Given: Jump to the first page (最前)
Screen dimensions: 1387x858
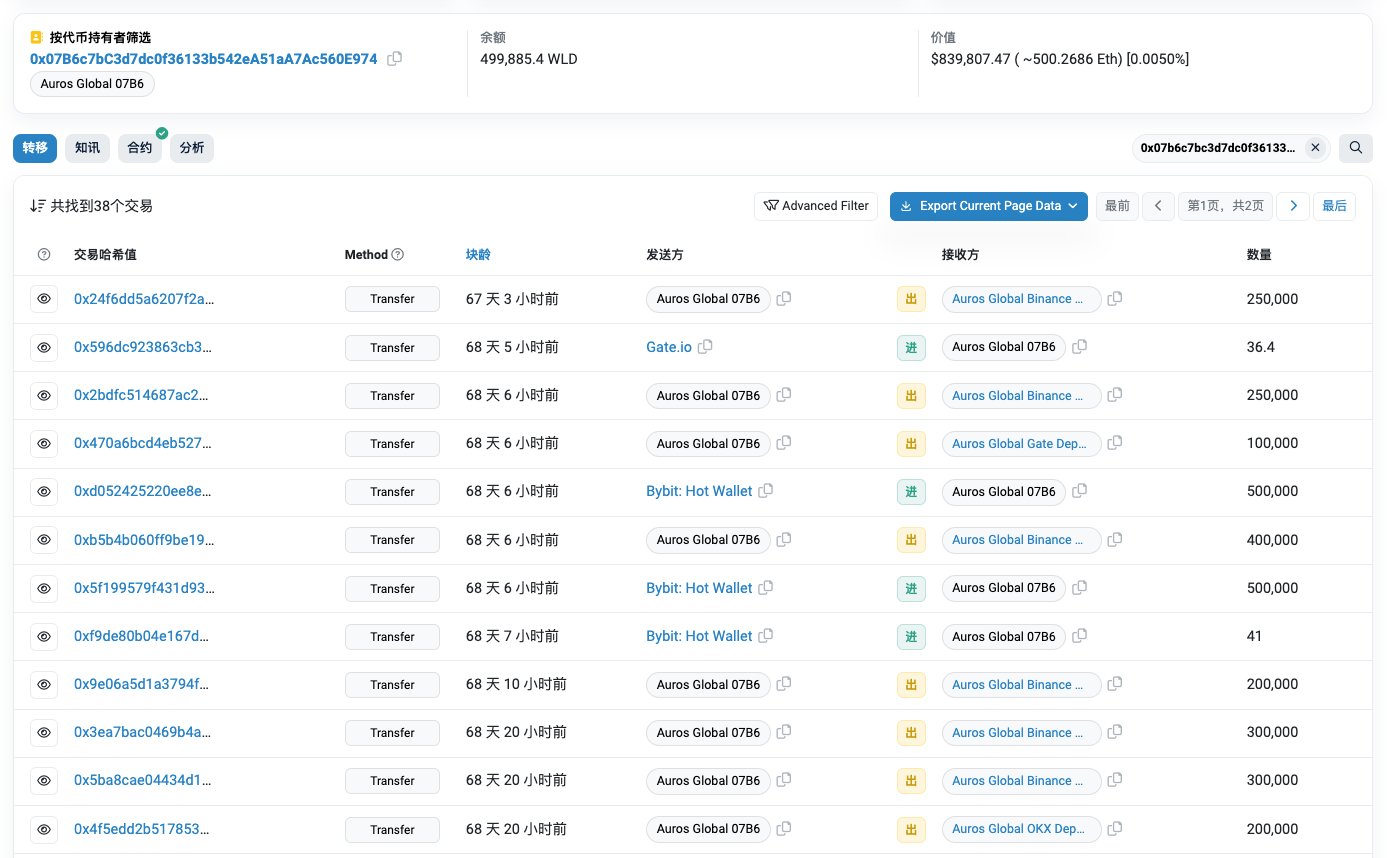Looking at the screenshot, I should tap(1117, 206).
